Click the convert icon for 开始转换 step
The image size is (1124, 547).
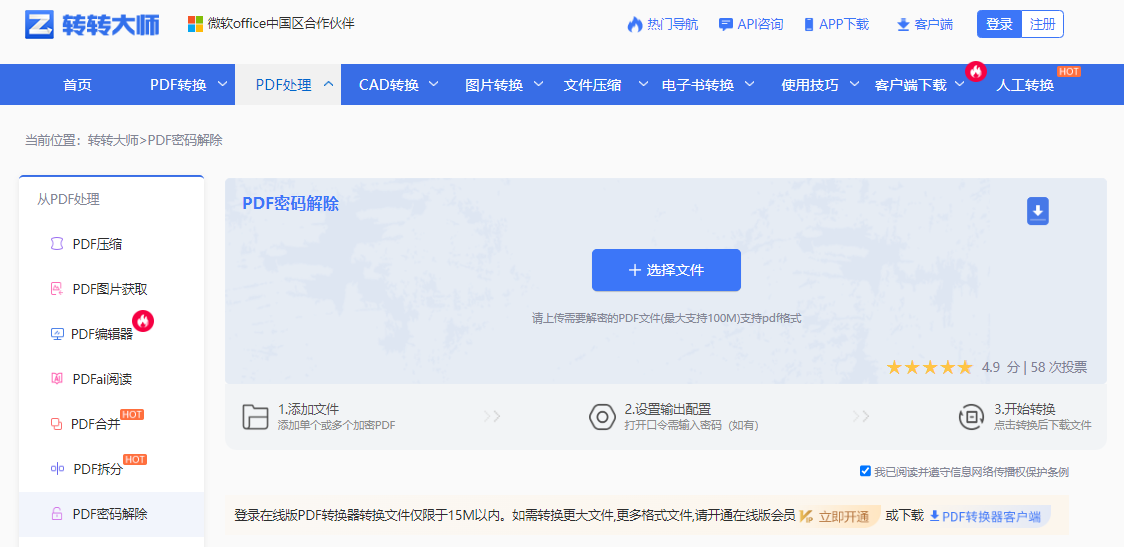[971, 417]
